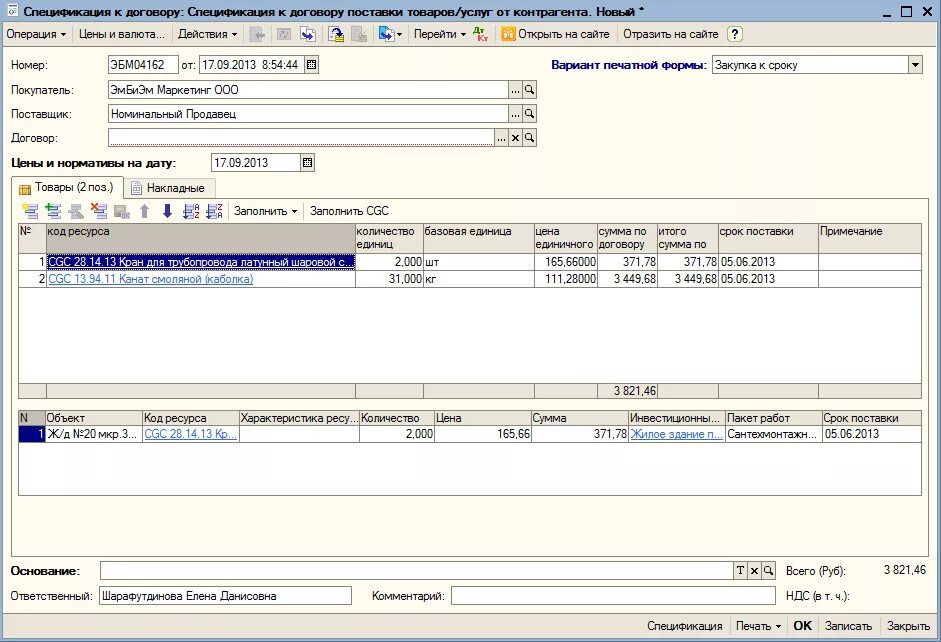
Task: Expand Вариант печатной формы combo box
Action: pyautogui.click(x=915, y=65)
